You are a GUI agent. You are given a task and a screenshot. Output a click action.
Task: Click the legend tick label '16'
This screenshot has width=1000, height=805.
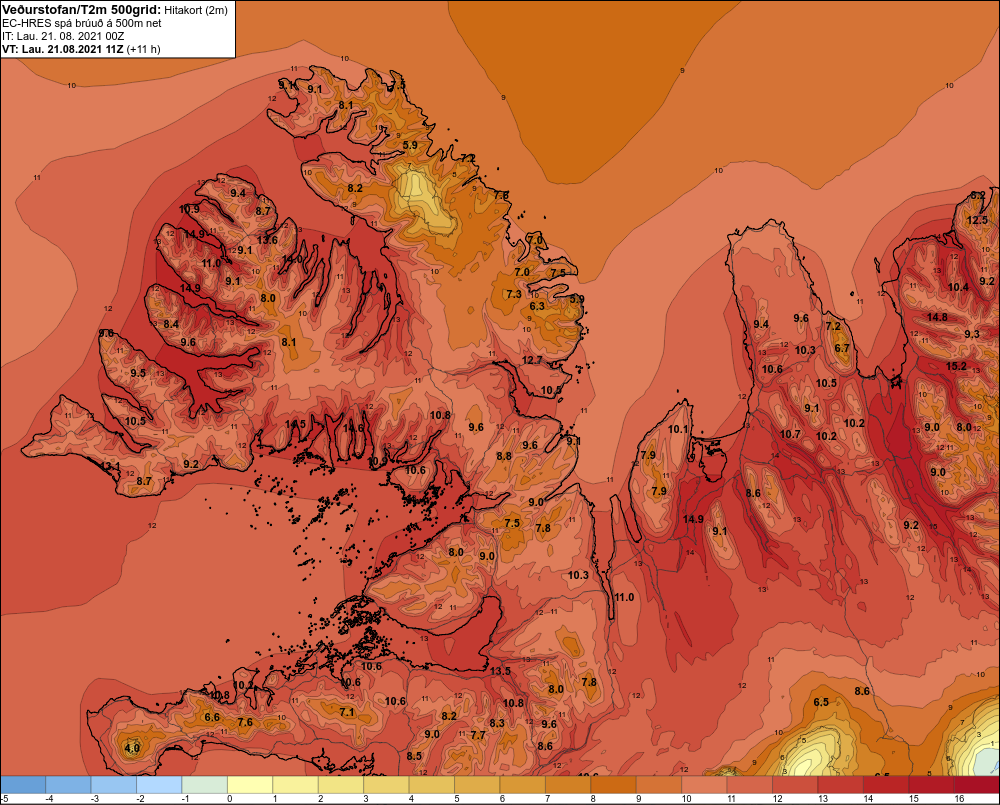pyautogui.click(x=959, y=799)
